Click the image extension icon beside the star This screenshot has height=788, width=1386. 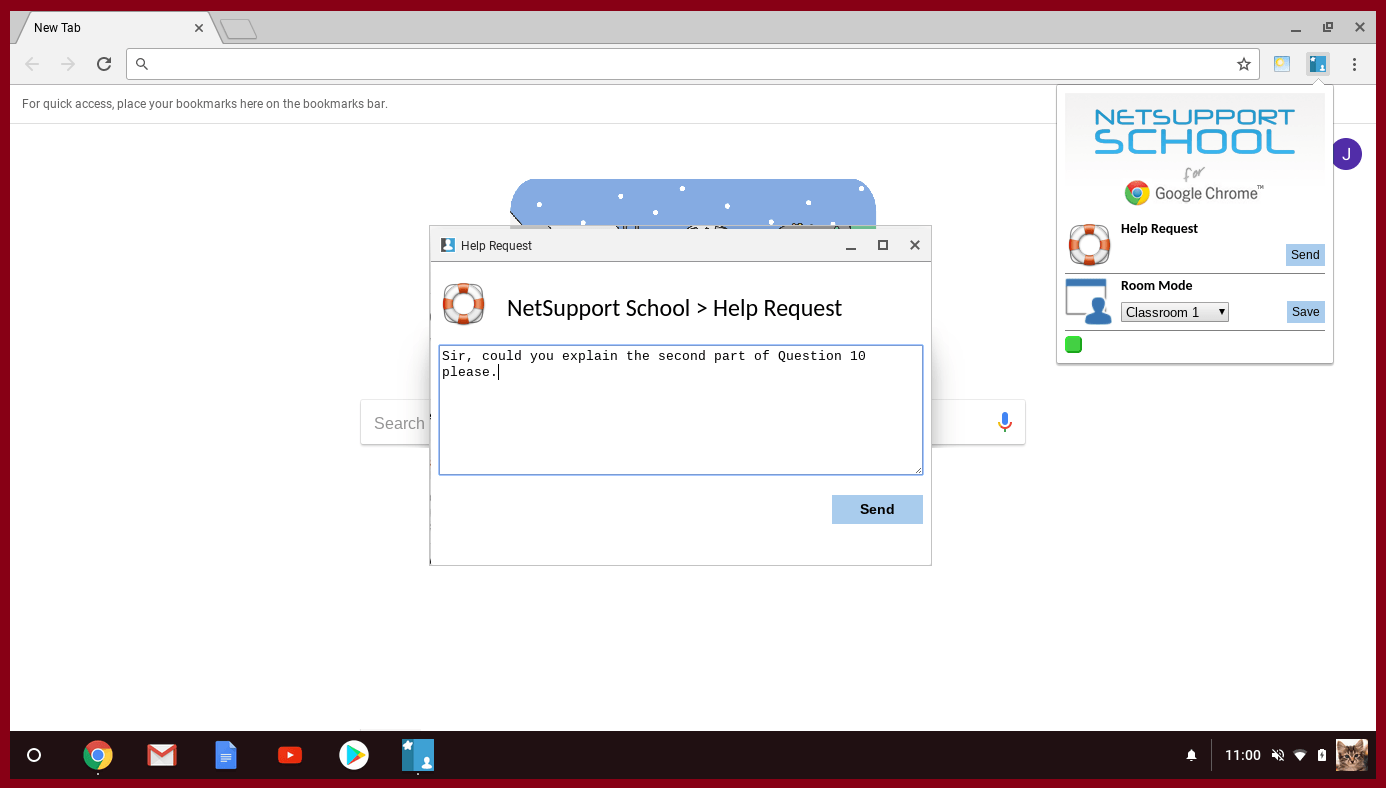click(x=1281, y=64)
